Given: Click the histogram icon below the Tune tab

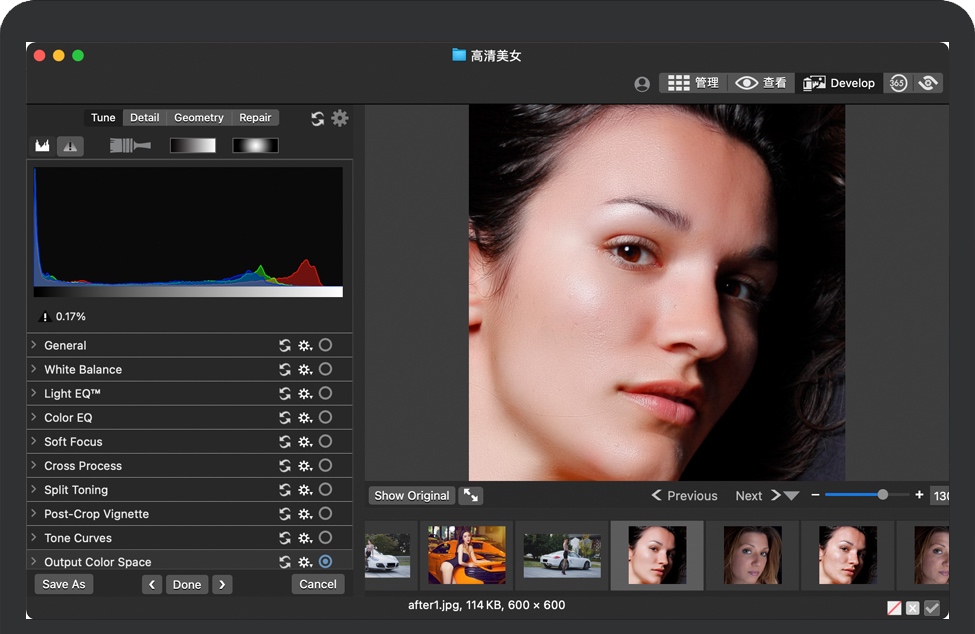Looking at the screenshot, I should click(42, 146).
